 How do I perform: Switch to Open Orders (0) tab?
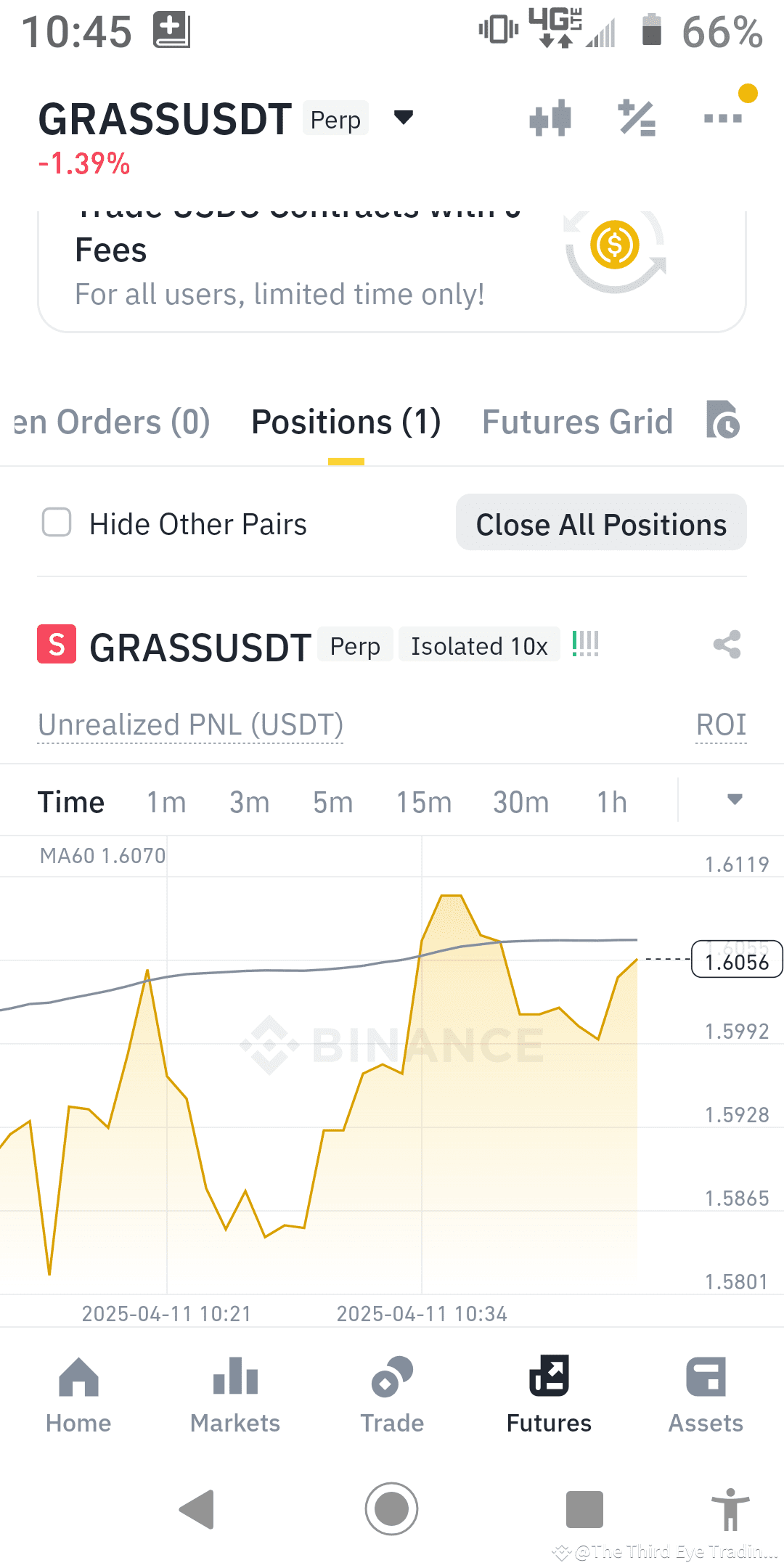click(112, 422)
